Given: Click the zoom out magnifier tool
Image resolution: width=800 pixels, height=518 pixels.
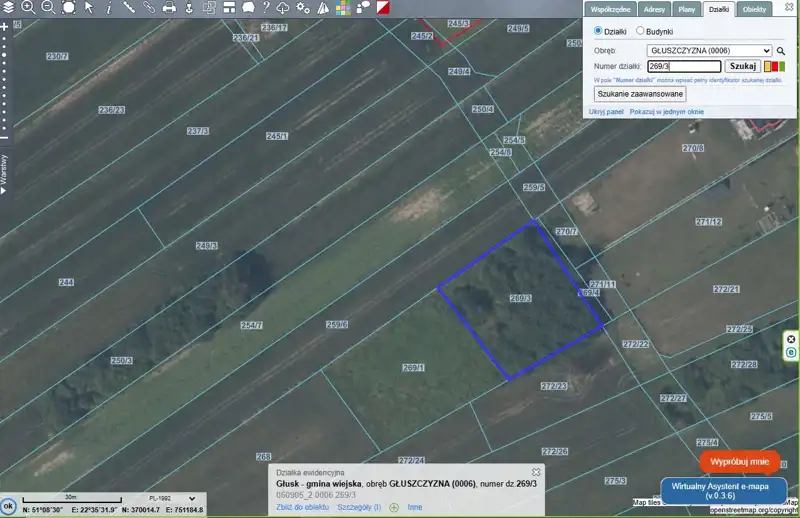Looking at the screenshot, I should 48,7.
